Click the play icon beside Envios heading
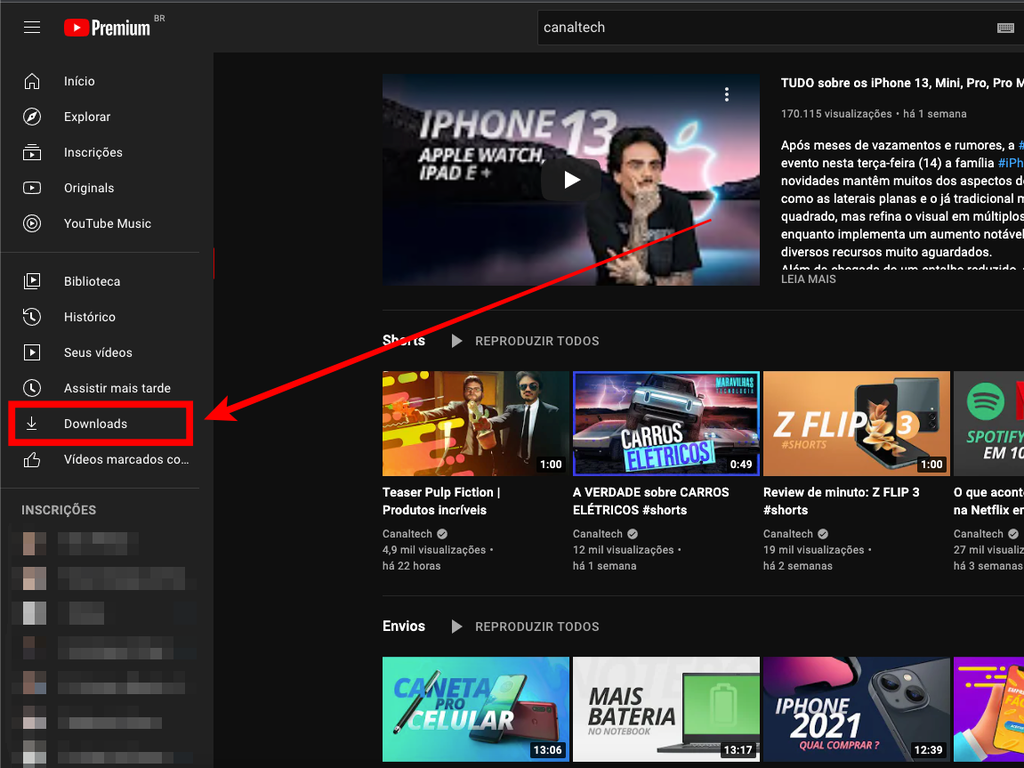This screenshot has height=768, width=1024. [456, 626]
